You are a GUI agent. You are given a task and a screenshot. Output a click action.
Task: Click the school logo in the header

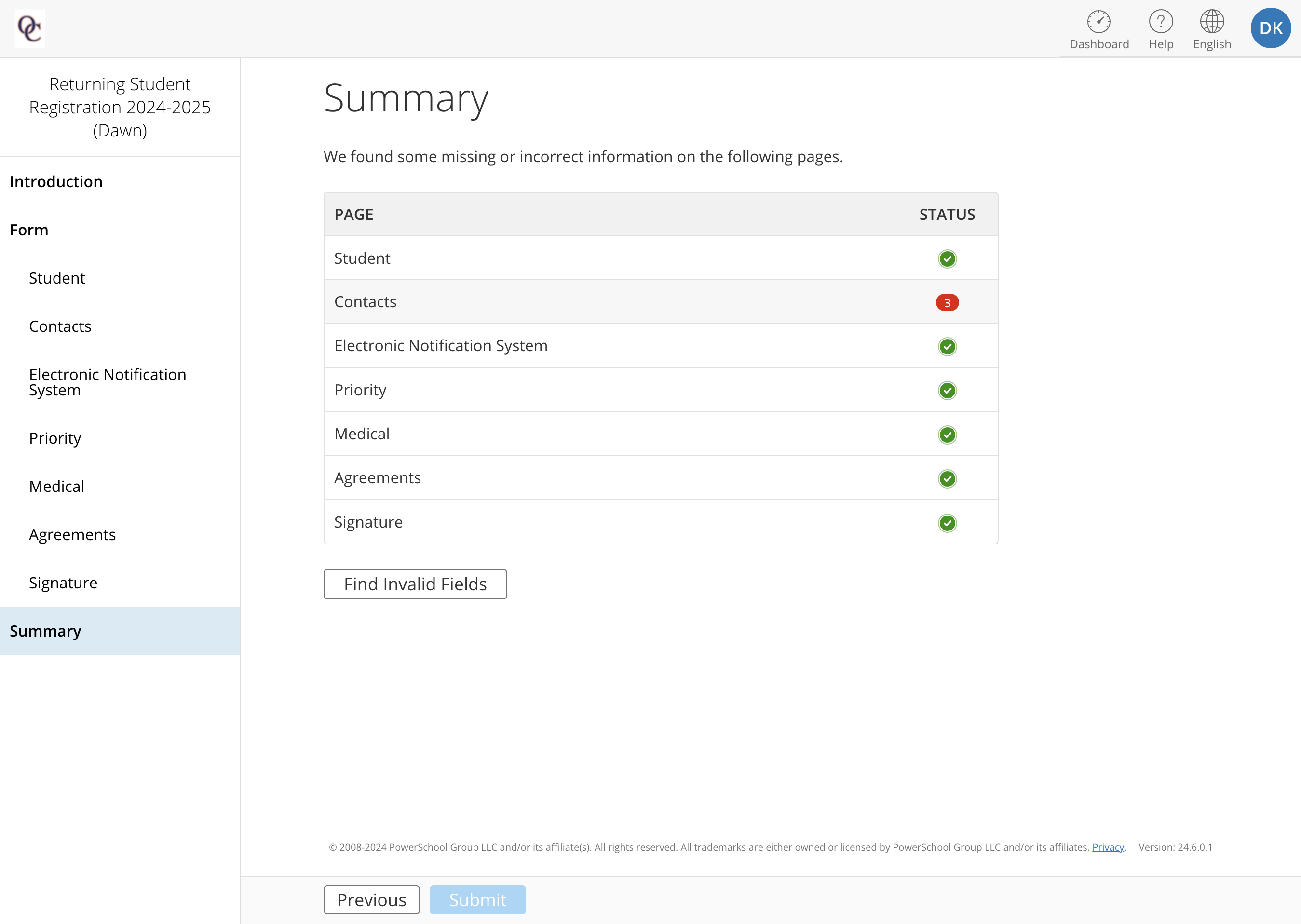coord(29,28)
